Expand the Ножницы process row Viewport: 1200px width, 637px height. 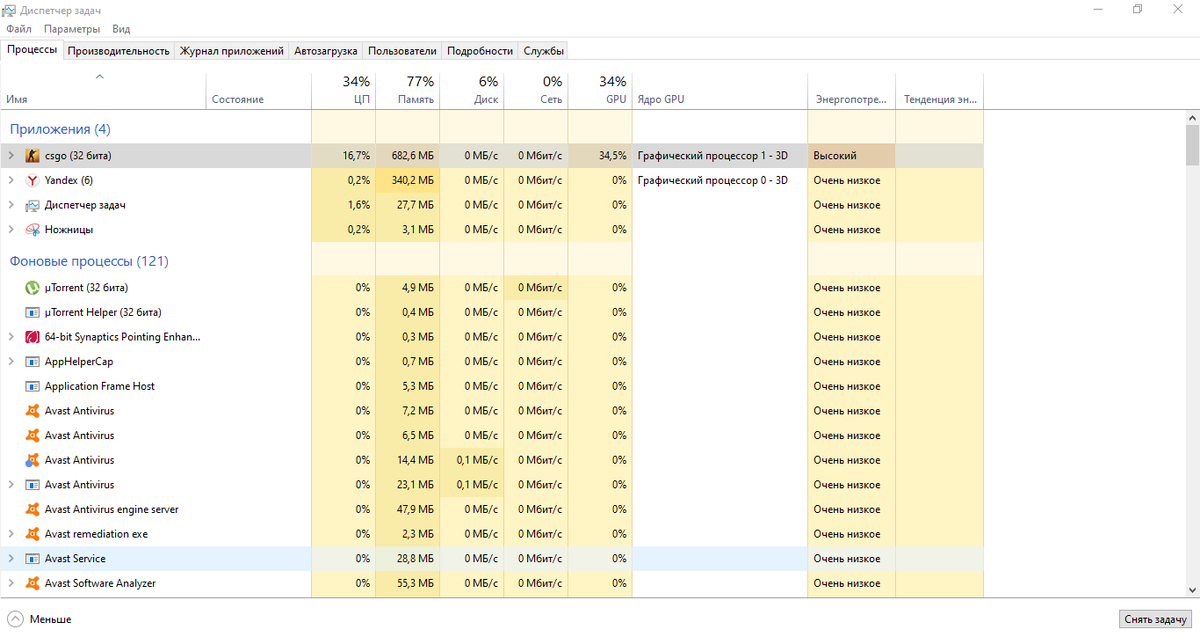[11, 229]
